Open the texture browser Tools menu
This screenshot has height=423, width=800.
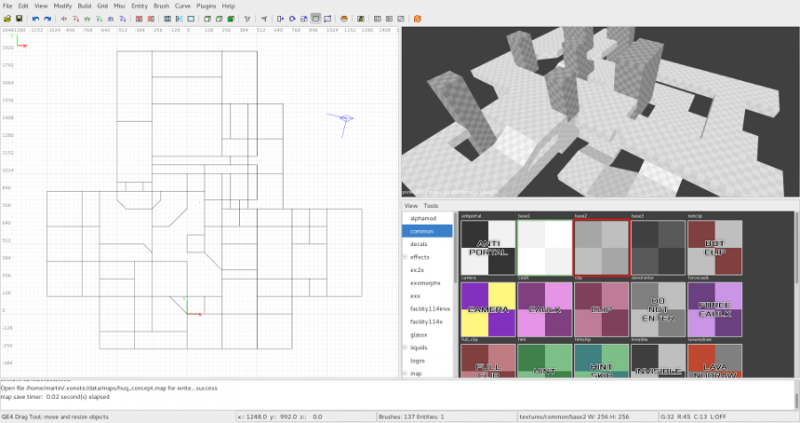click(430, 205)
